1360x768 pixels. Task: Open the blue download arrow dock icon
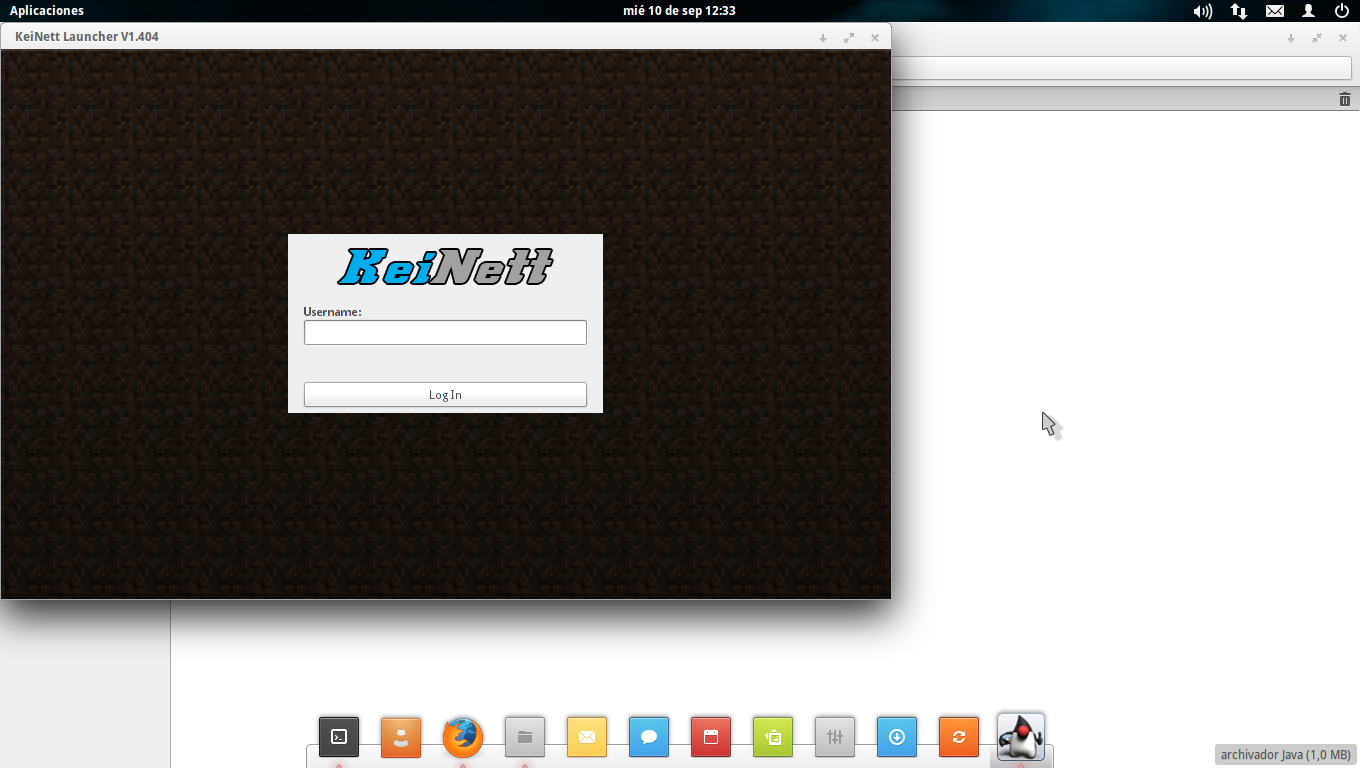897,737
